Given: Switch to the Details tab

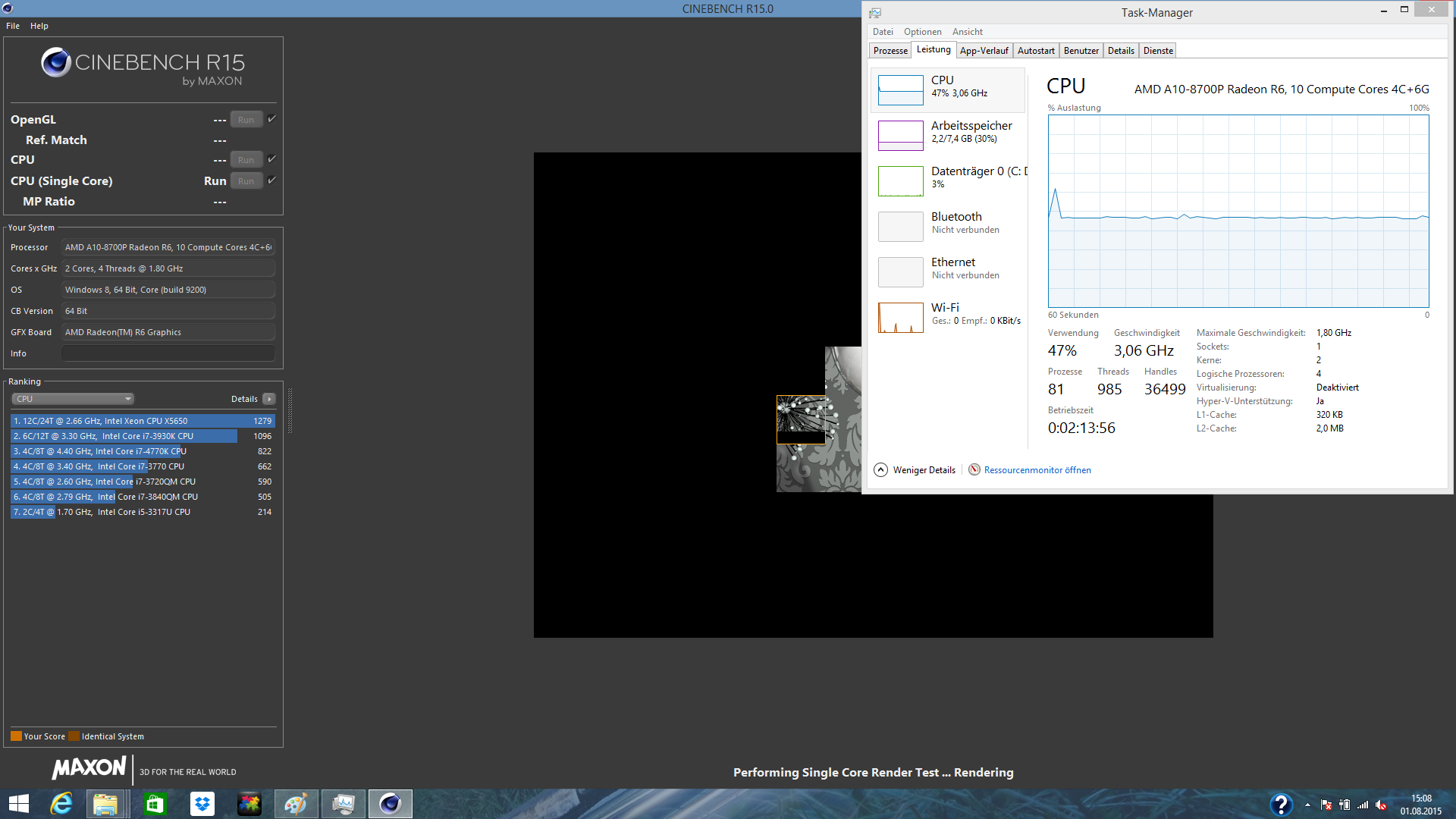Looking at the screenshot, I should (x=1121, y=51).
